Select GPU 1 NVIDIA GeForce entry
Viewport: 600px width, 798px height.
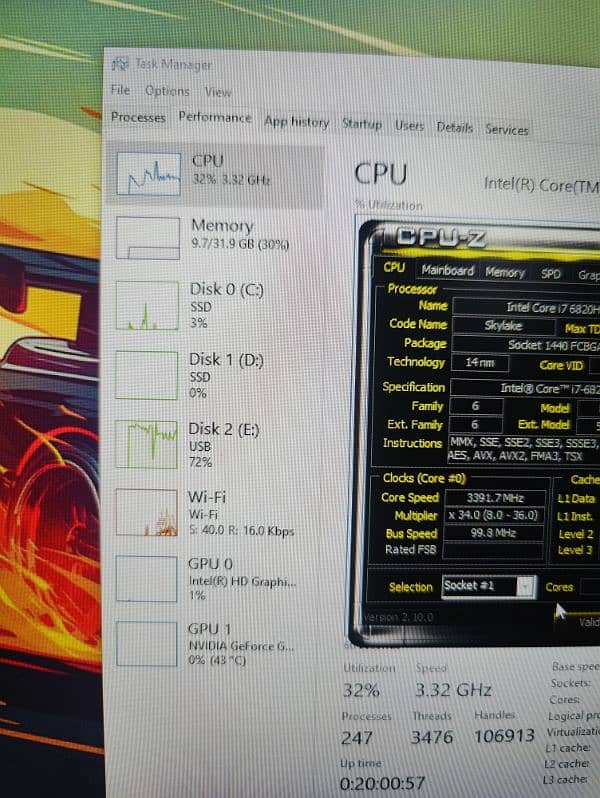[x=146, y=645]
